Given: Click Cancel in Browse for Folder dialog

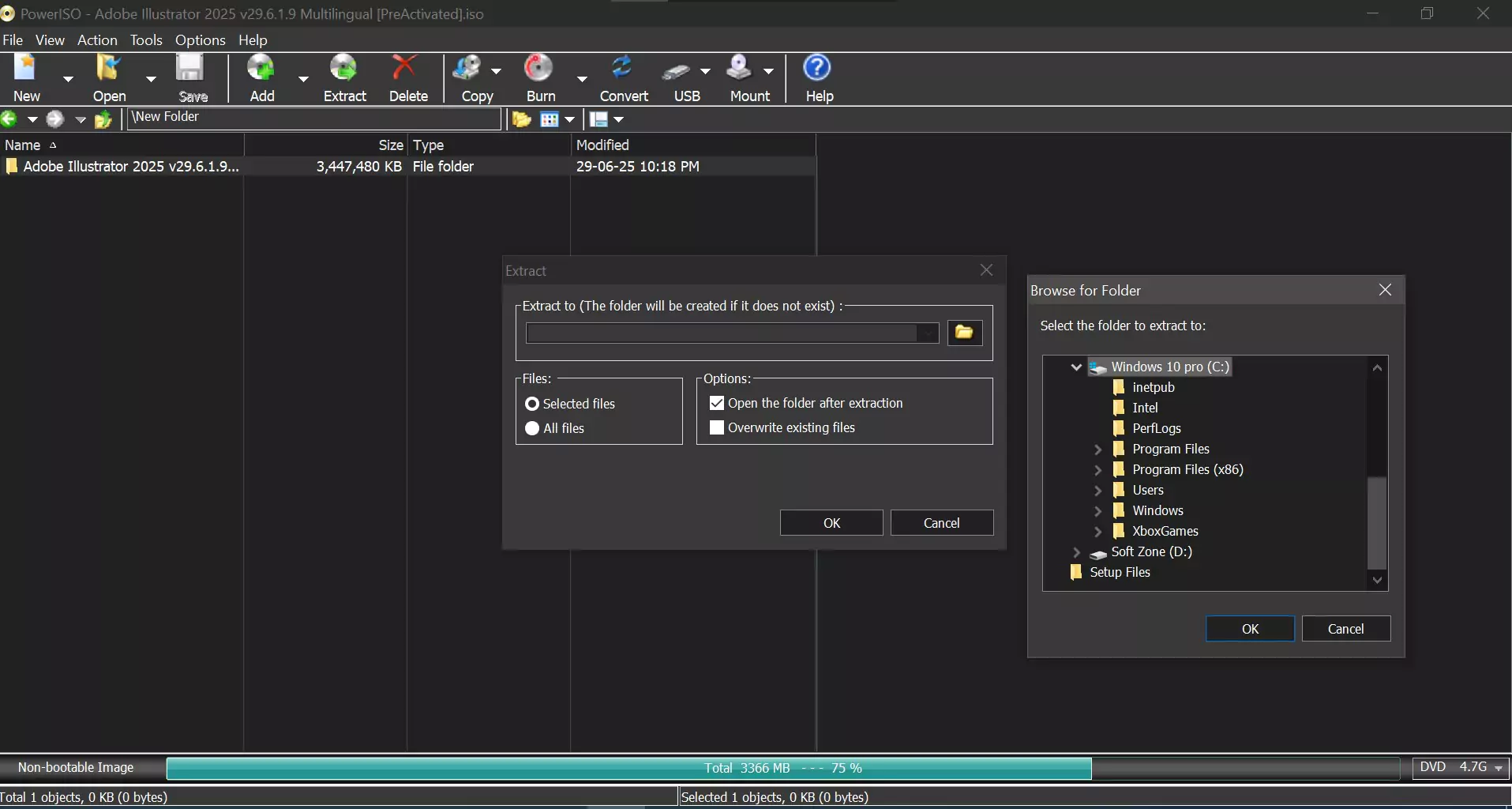Looking at the screenshot, I should pyautogui.click(x=1346, y=629).
